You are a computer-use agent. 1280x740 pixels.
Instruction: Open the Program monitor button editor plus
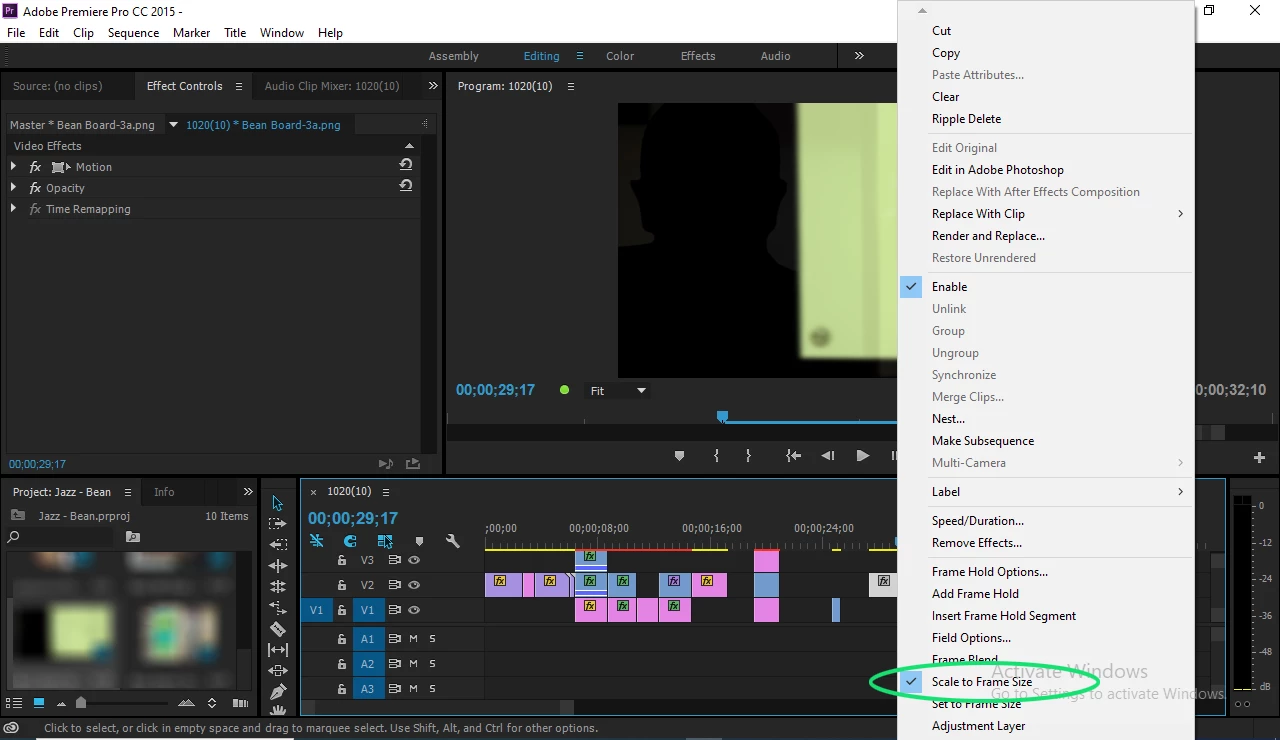pyautogui.click(x=1259, y=457)
